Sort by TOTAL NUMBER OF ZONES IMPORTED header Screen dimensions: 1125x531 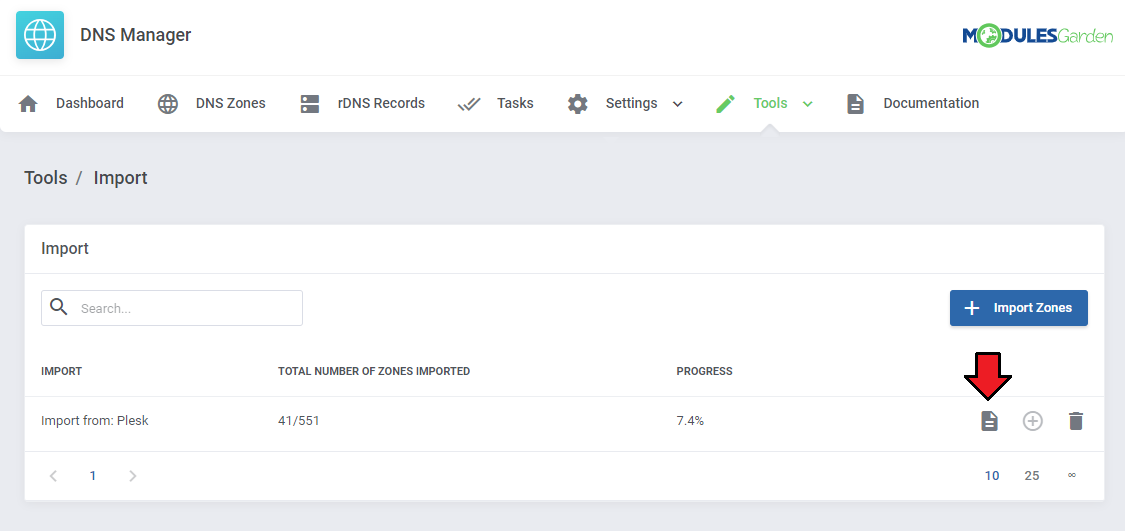pos(374,371)
